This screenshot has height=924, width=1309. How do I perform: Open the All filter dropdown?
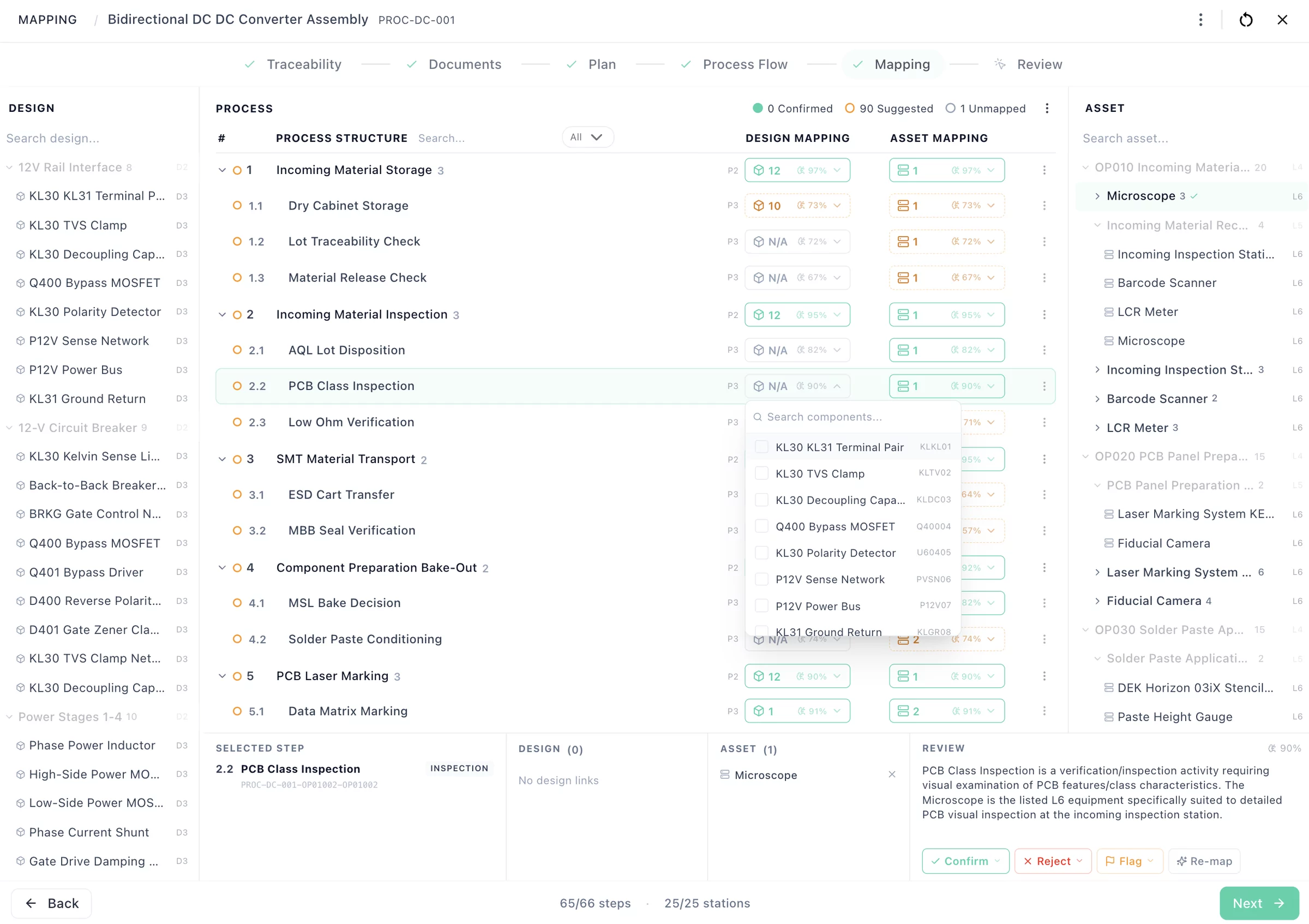588,137
